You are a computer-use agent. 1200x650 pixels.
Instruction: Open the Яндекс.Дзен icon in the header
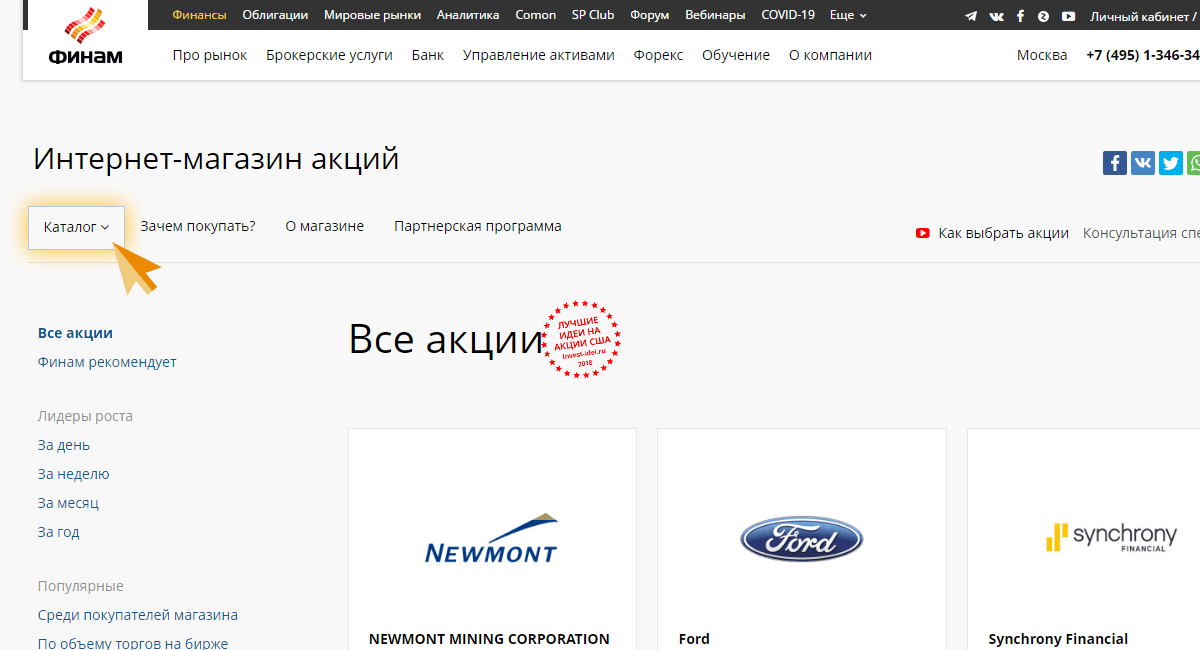(x=1043, y=15)
